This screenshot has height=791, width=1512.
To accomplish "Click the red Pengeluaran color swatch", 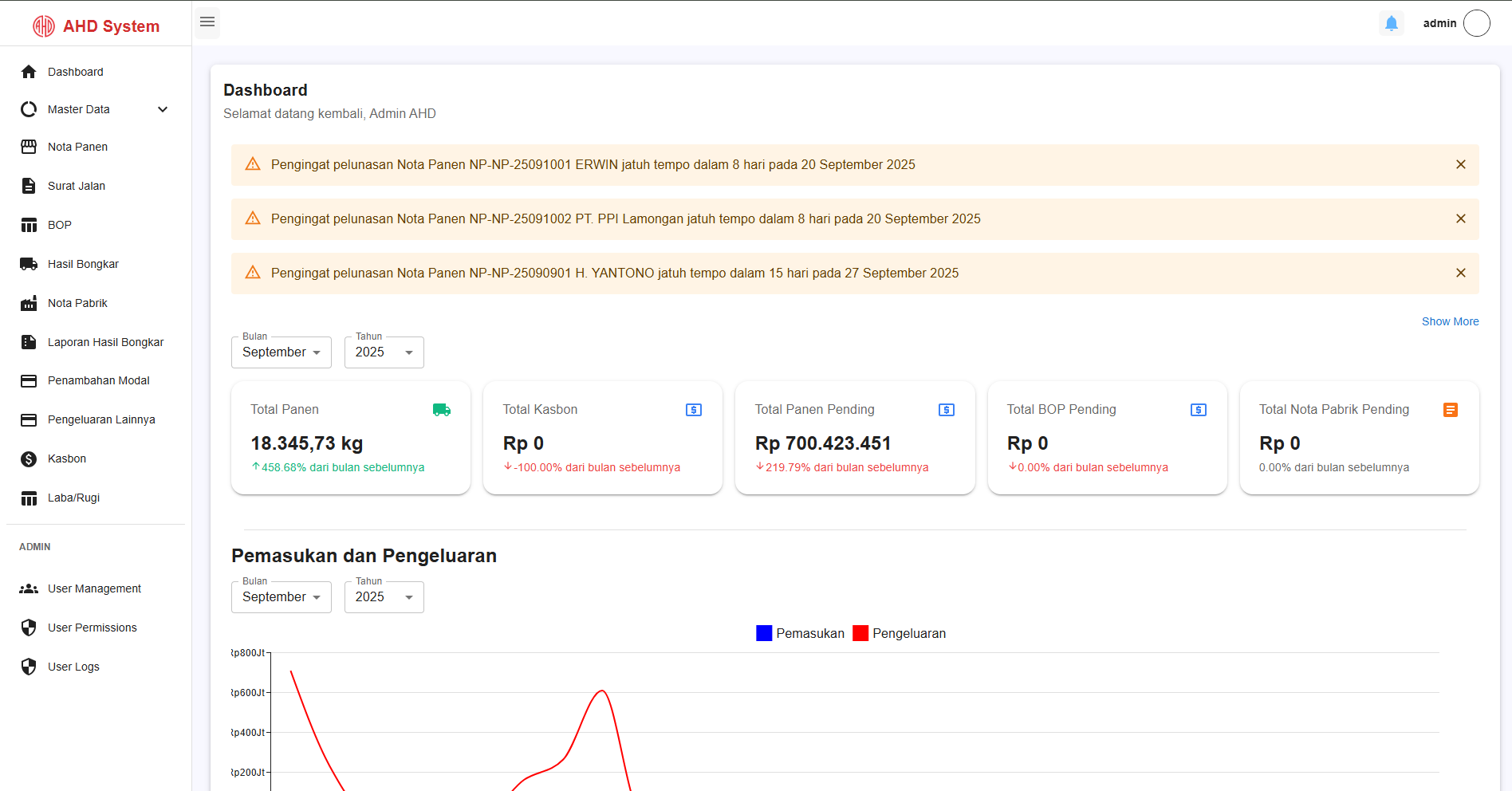I will click(x=860, y=633).
